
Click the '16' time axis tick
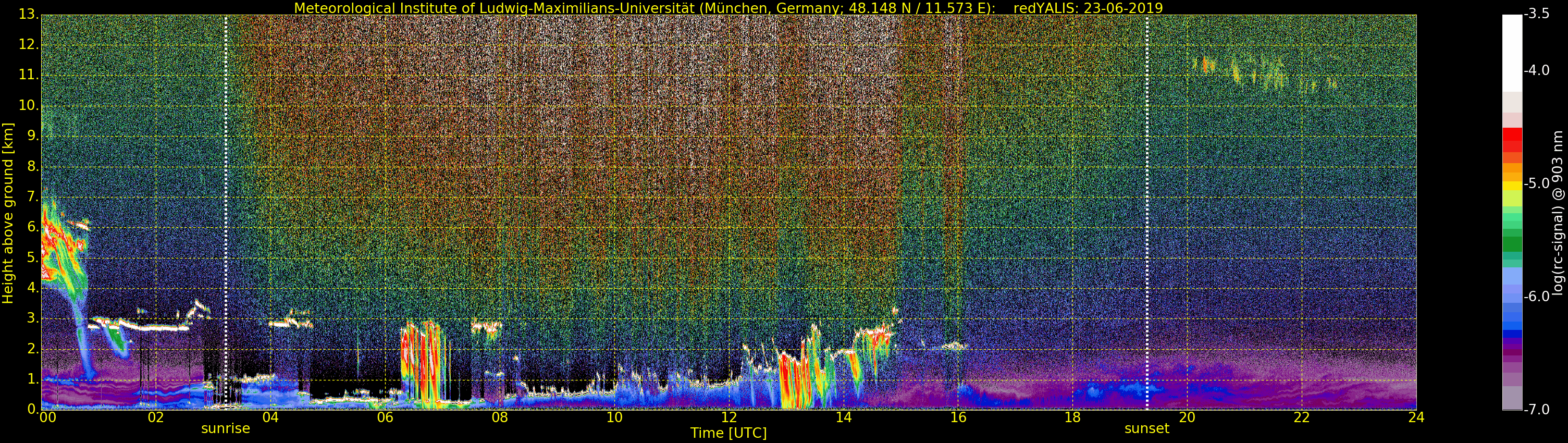(x=958, y=417)
